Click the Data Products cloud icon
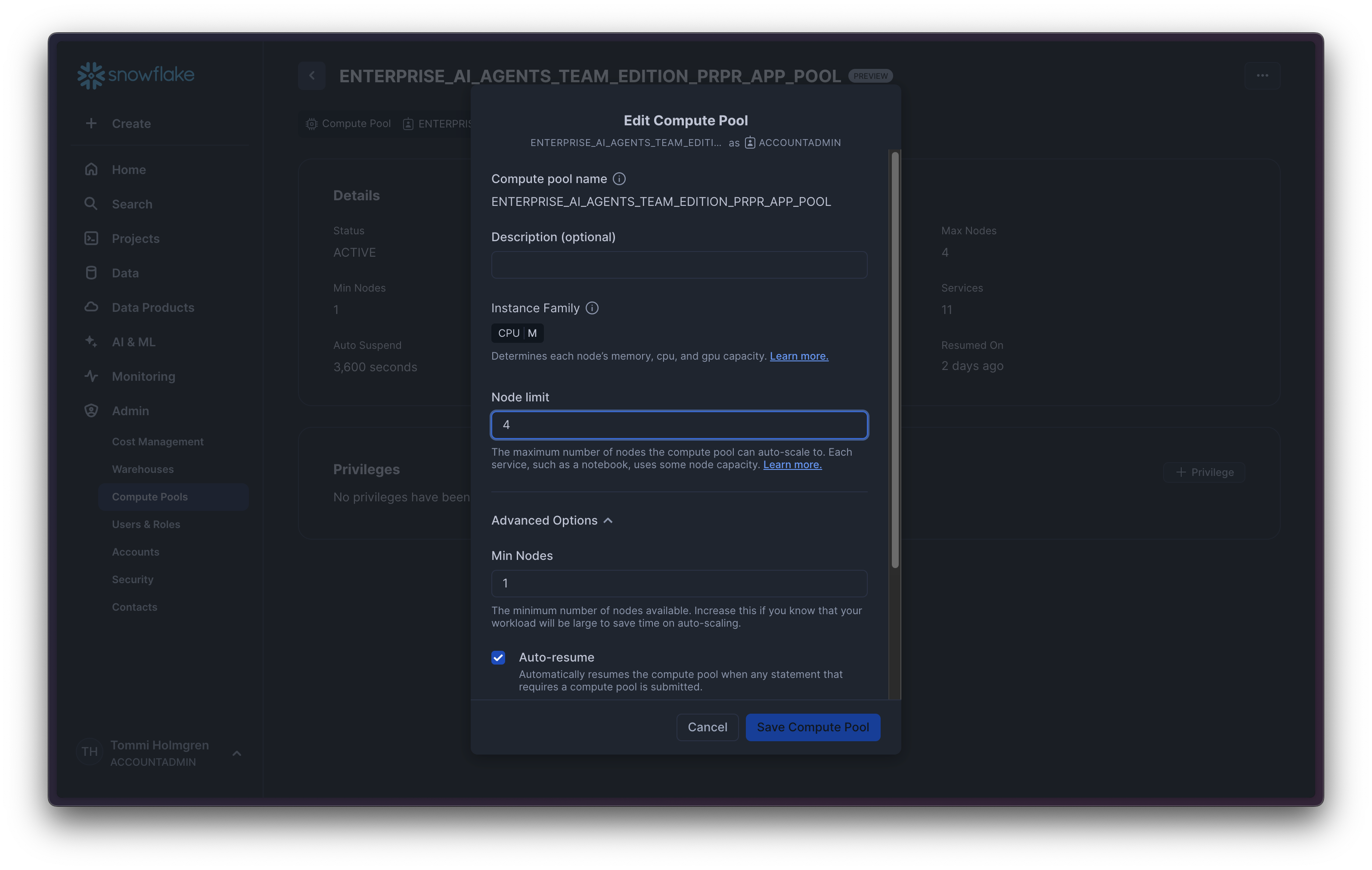 [x=91, y=307]
